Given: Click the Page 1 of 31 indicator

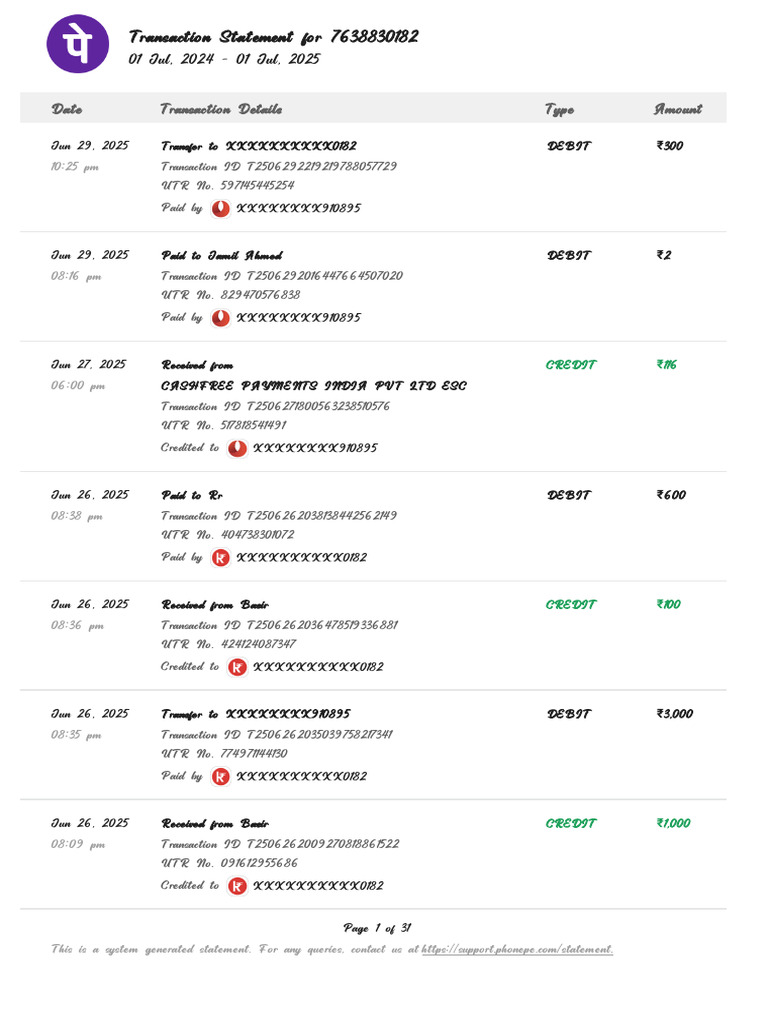Looking at the screenshot, I should click(x=378, y=928).
